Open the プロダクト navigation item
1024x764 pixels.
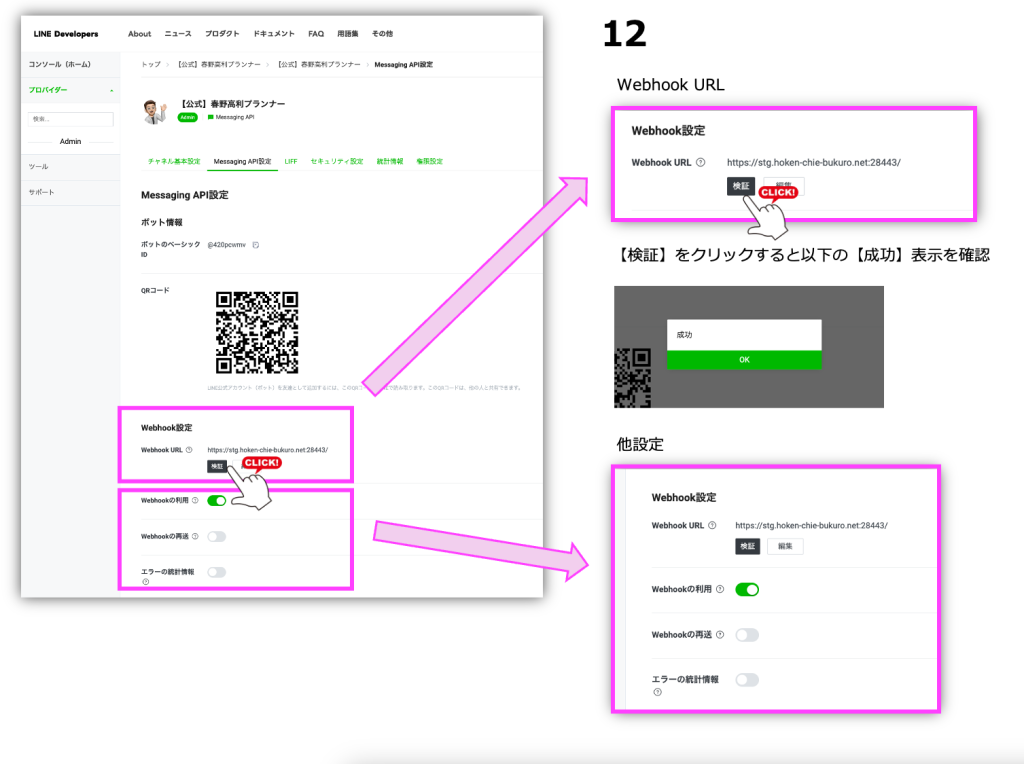222,34
